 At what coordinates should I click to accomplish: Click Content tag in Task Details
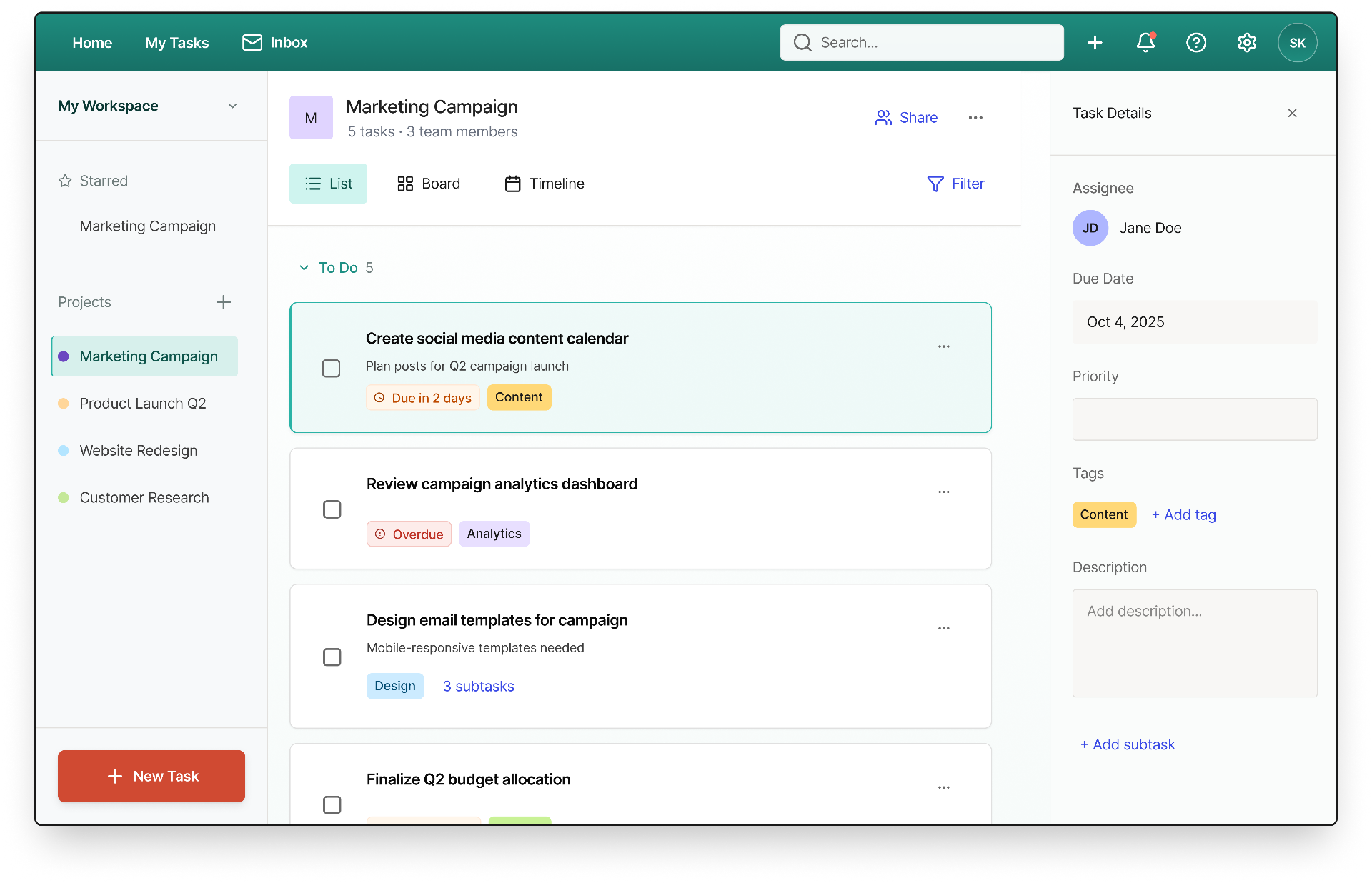(1104, 514)
